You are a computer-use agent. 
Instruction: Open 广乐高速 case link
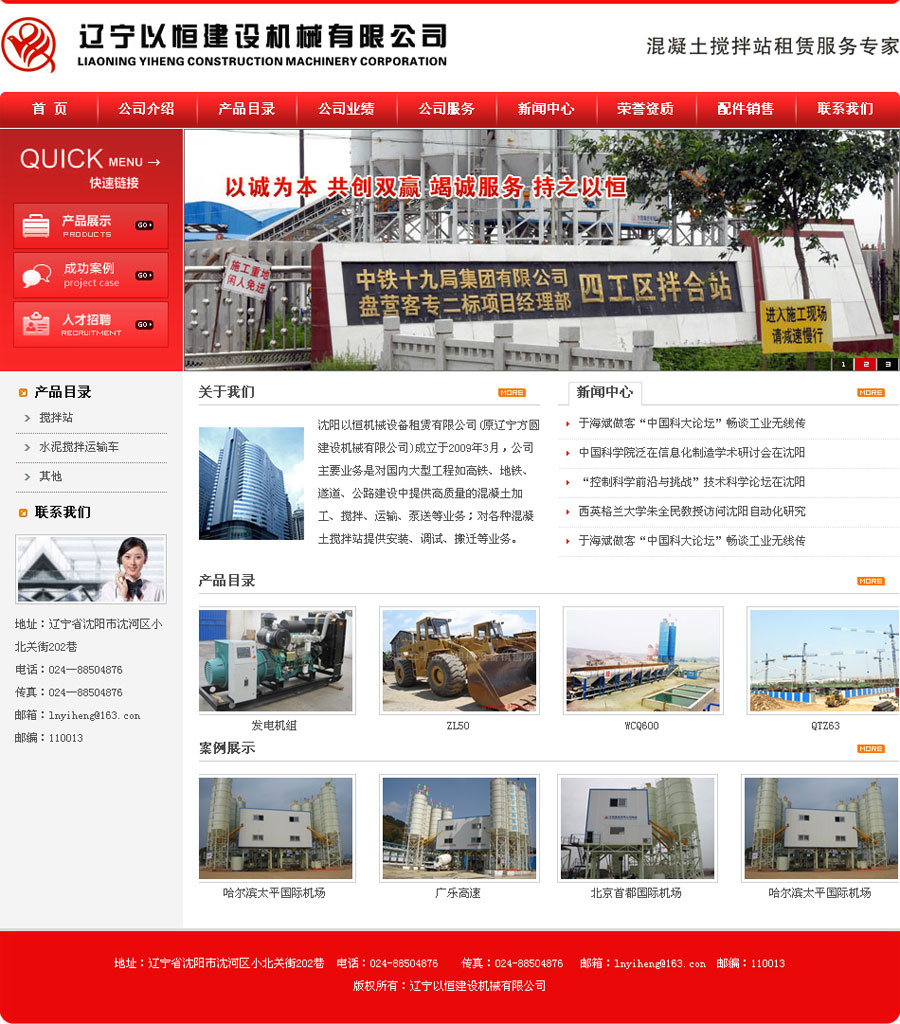458,893
